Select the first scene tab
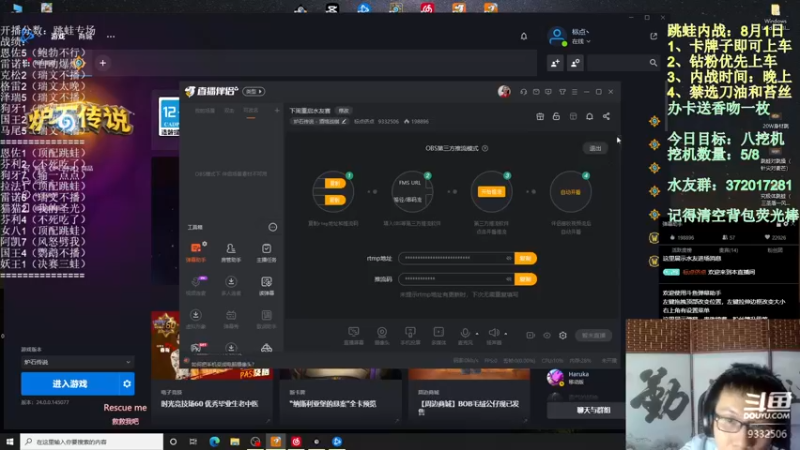This screenshot has width=800, height=450. pos(205,110)
